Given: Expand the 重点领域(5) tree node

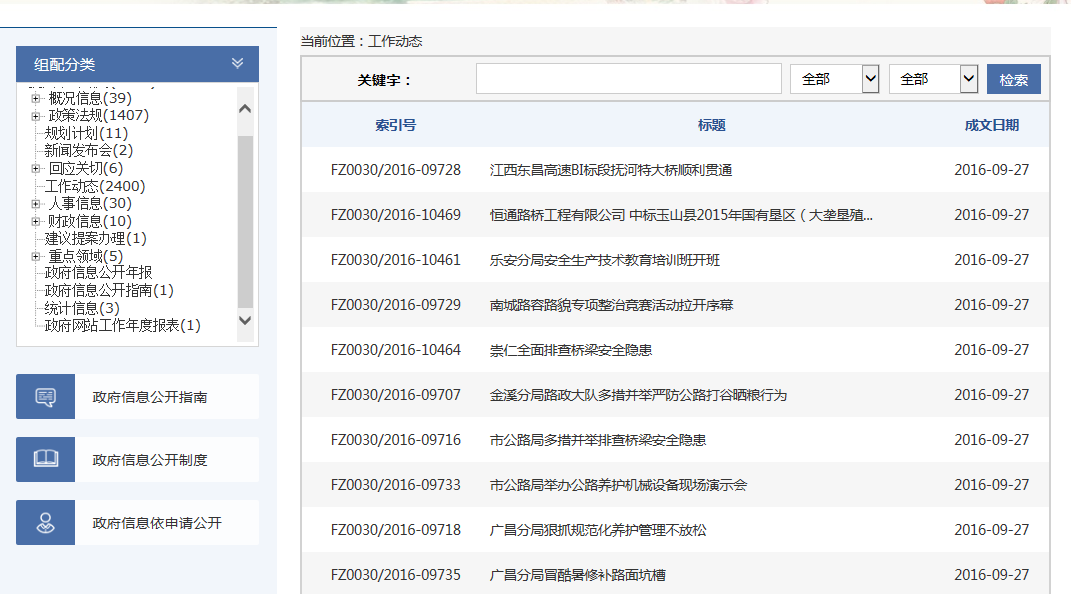Looking at the screenshot, I should 36,257.
